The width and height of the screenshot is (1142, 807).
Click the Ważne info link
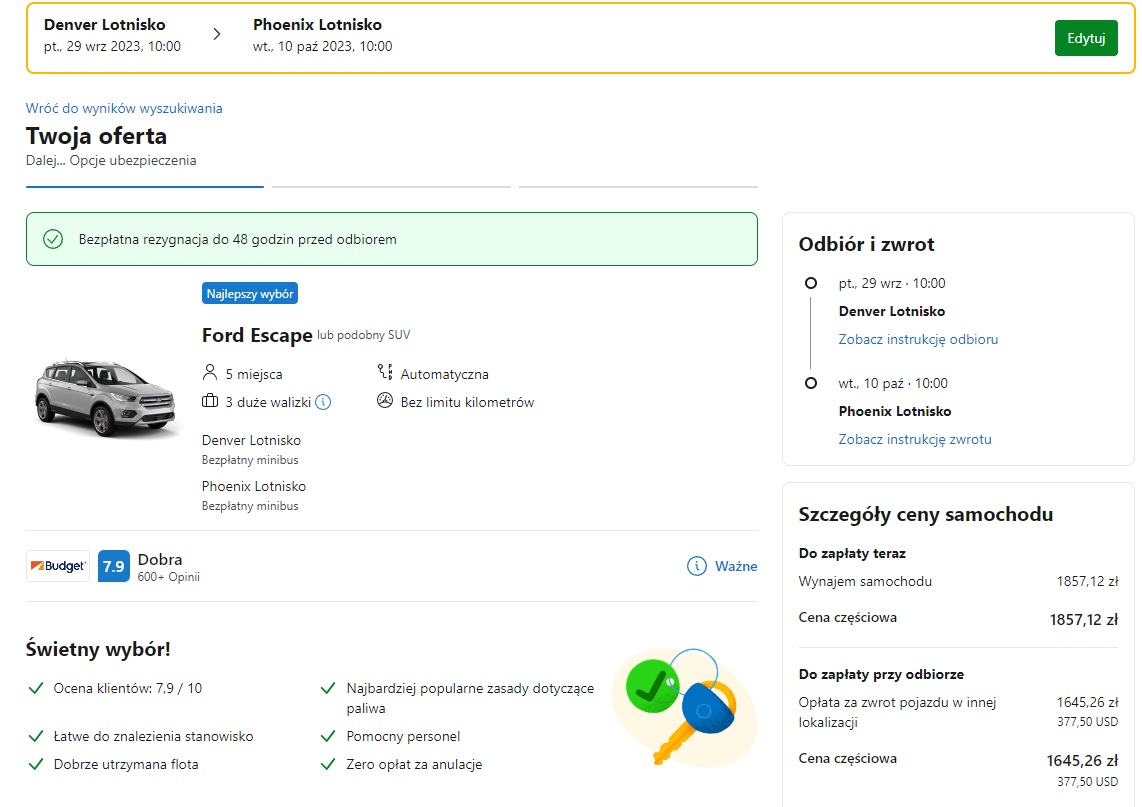click(x=736, y=566)
